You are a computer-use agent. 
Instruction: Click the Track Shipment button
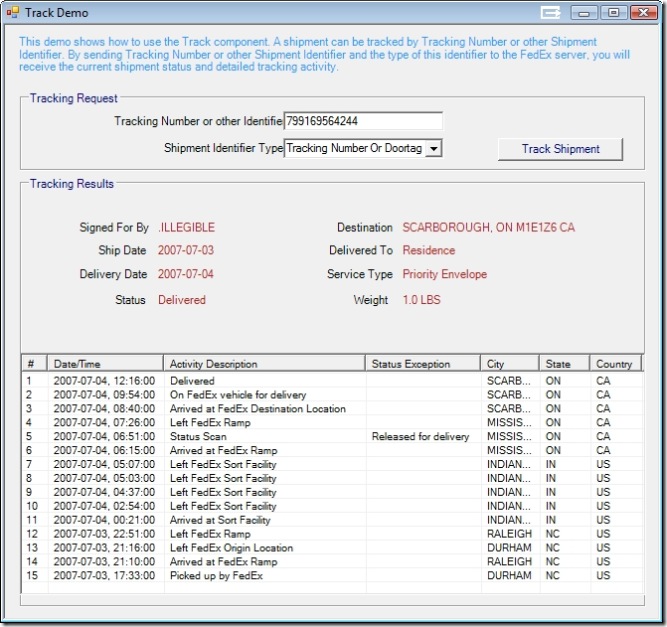[560, 149]
